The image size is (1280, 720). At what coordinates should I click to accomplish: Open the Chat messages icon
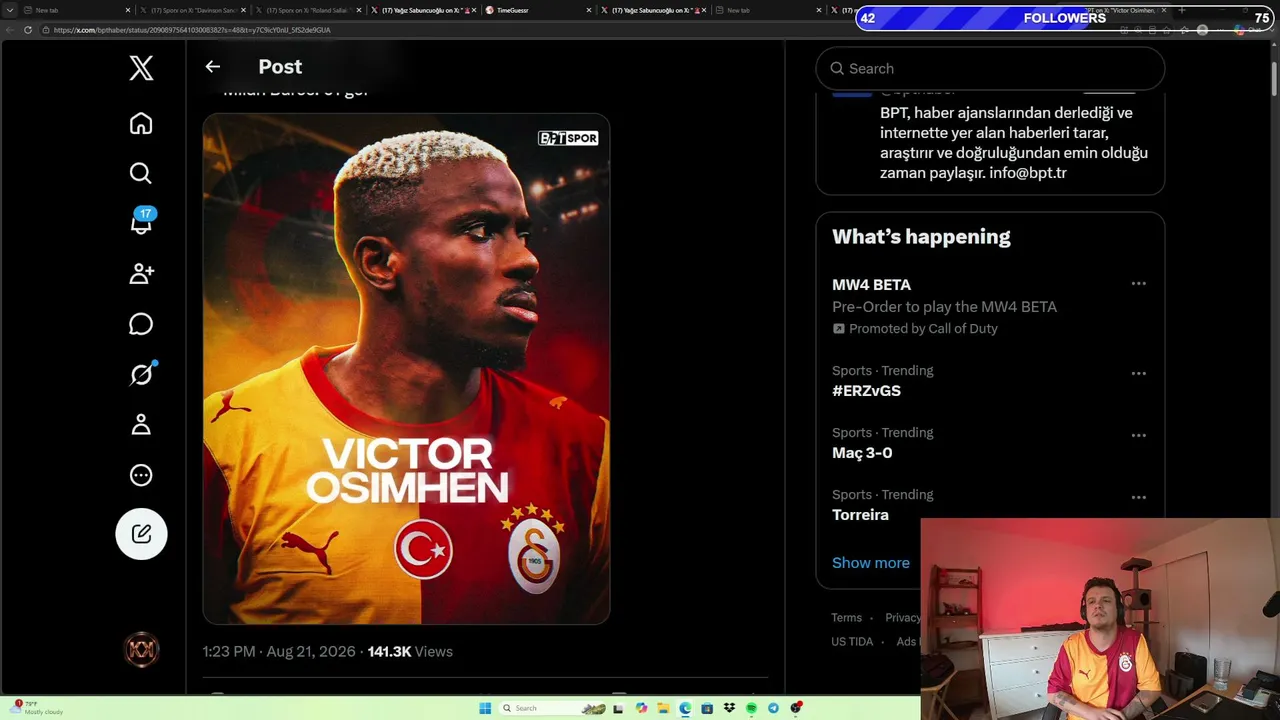click(x=141, y=324)
